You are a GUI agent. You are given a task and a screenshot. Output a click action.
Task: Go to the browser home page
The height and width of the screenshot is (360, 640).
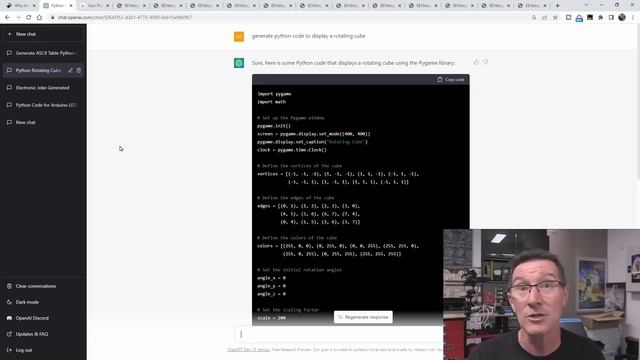coord(39,18)
